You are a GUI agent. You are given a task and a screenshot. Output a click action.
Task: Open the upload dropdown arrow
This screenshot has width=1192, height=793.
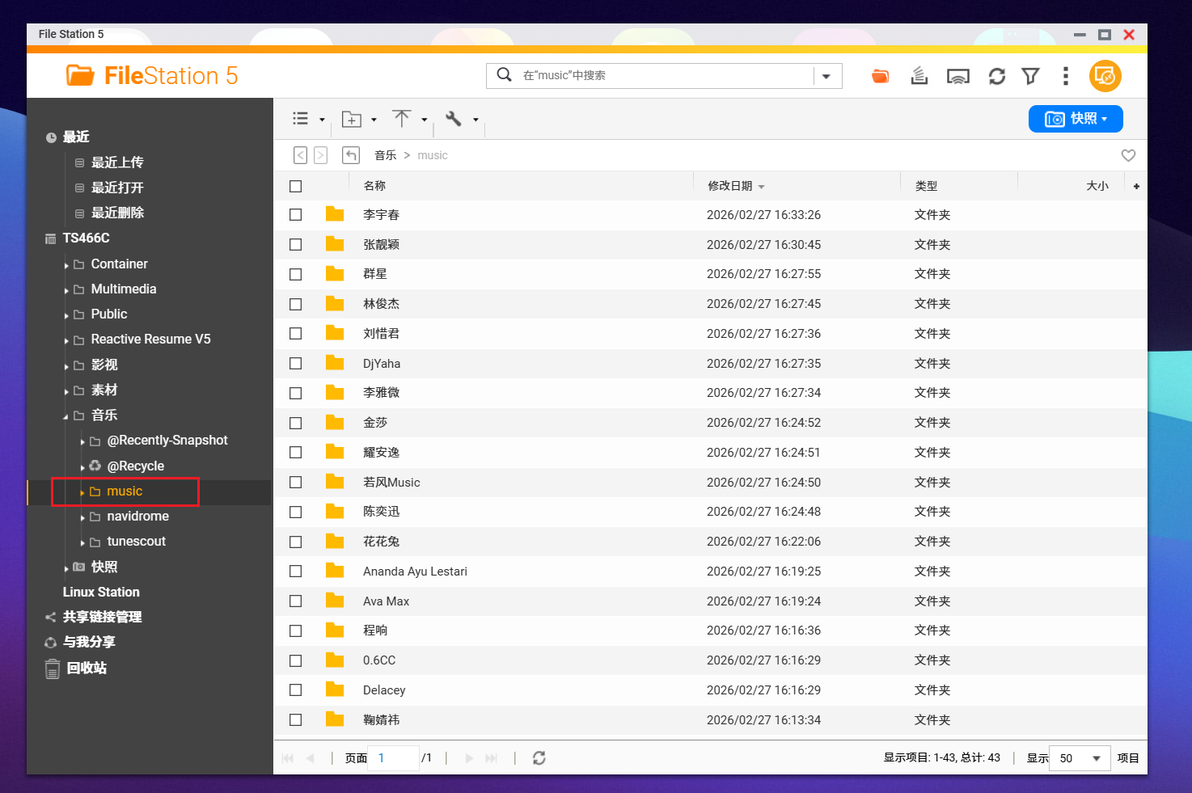424,119
